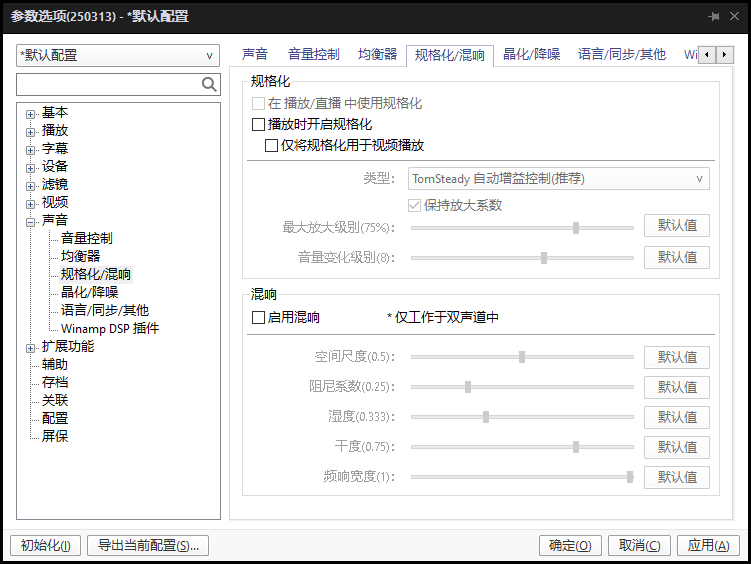Select 规格化/混响 in the tree

pyautogui.click(x=96, y=274)
